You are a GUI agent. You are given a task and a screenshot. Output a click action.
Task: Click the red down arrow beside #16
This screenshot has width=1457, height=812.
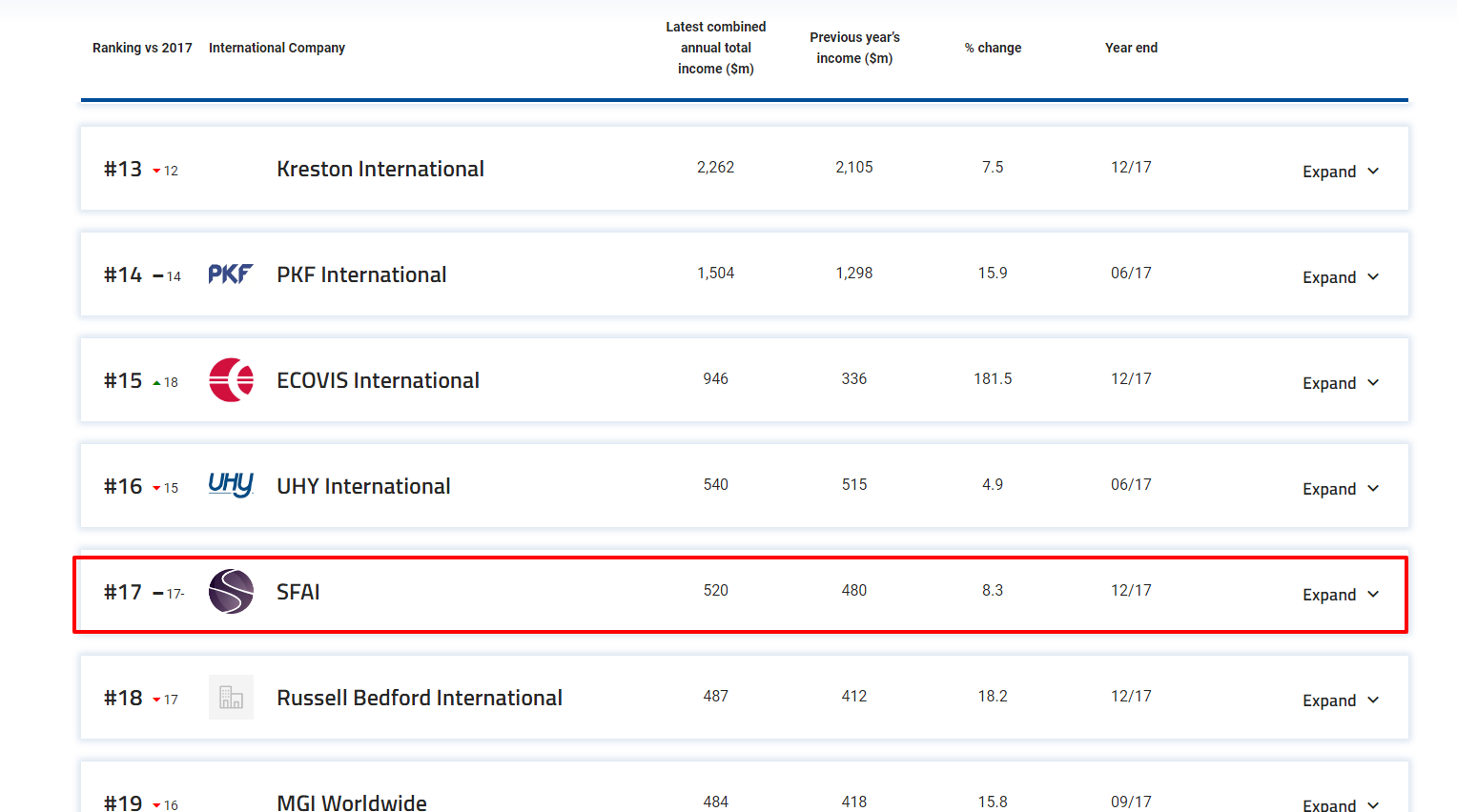click(x=156, y=489)
